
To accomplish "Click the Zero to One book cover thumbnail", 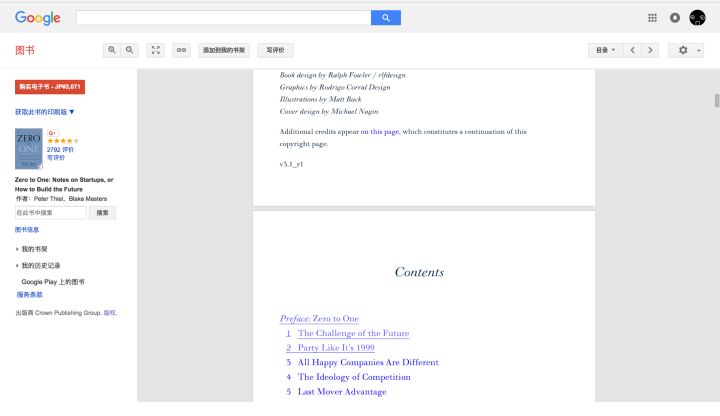I will click(x=28, y=149).
